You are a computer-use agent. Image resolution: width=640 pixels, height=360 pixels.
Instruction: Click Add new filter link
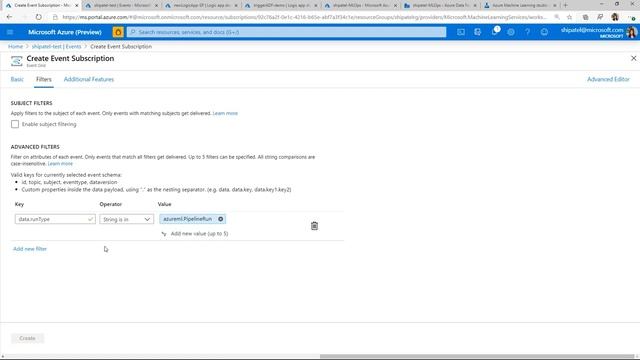point(30,249)
